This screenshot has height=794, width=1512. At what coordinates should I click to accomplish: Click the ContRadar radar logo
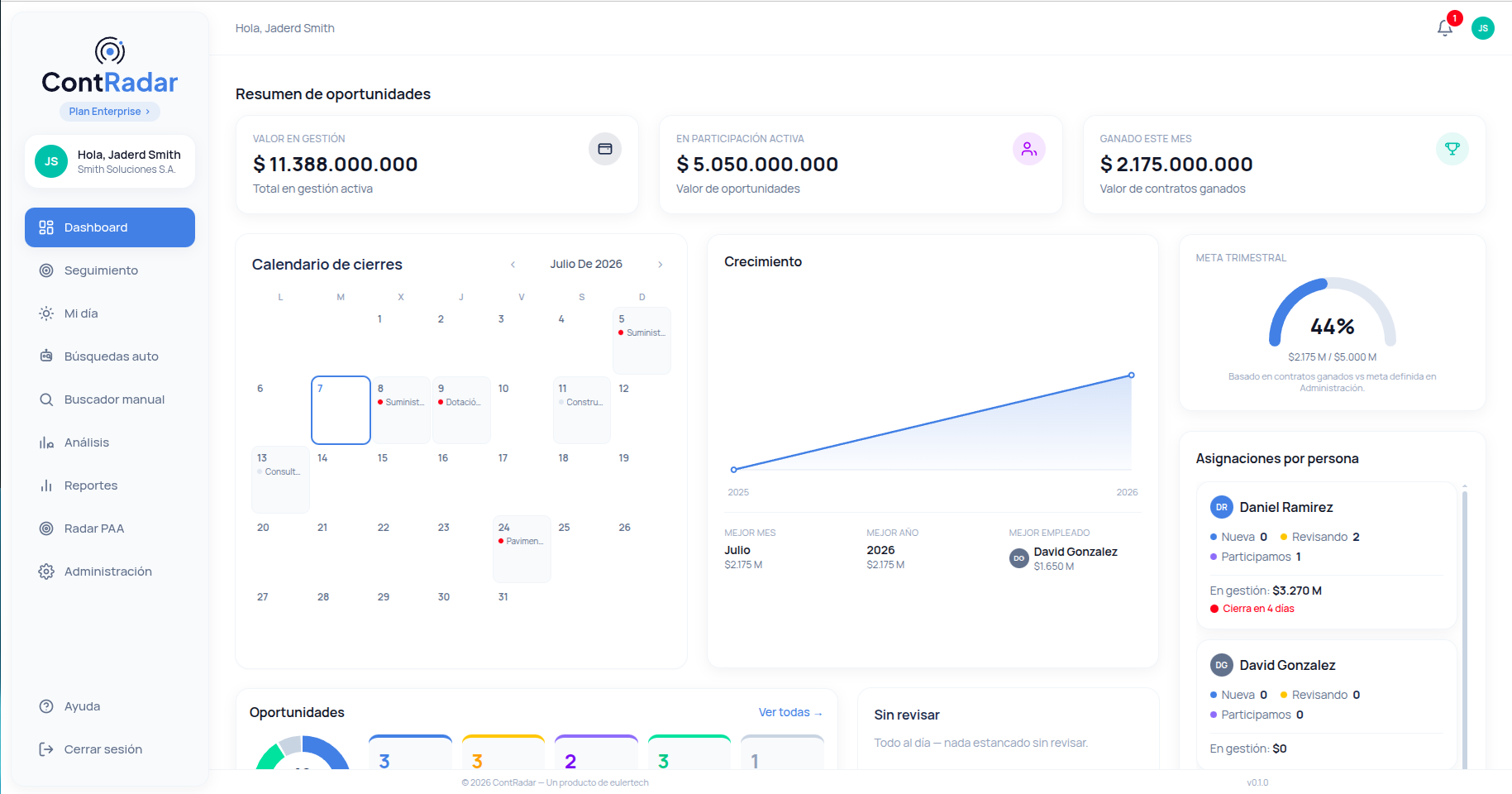pyautogui.click(x=110, y=51)
